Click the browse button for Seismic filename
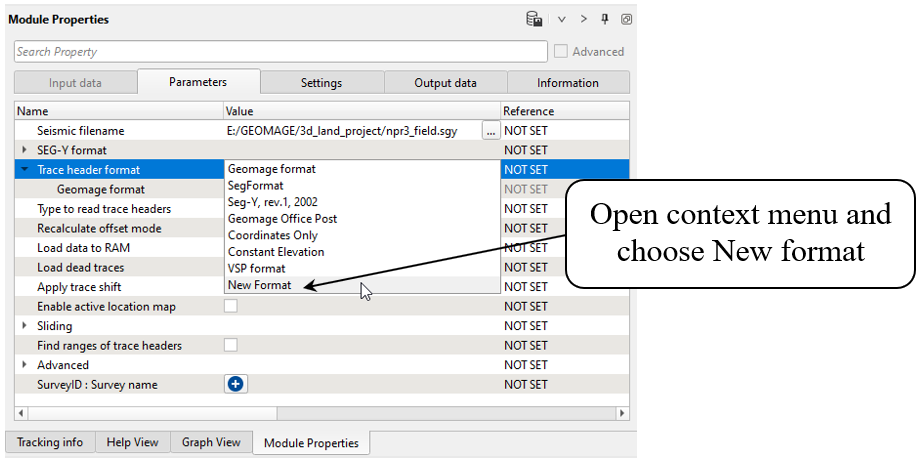The width and height of the screenshot is (919, 459). 490,130
